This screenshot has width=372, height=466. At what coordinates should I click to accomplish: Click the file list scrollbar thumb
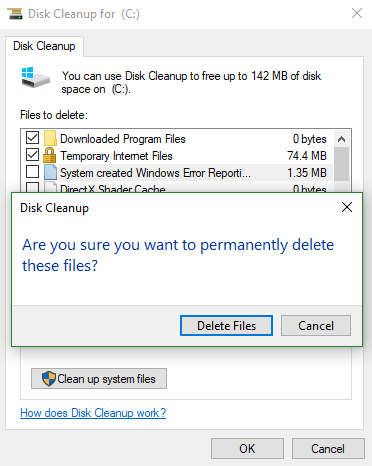pos(341,164)
